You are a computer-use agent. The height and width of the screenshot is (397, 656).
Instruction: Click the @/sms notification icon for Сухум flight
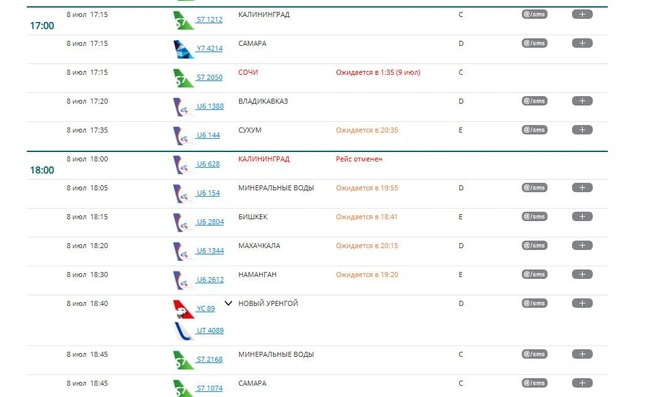[534, 130]
